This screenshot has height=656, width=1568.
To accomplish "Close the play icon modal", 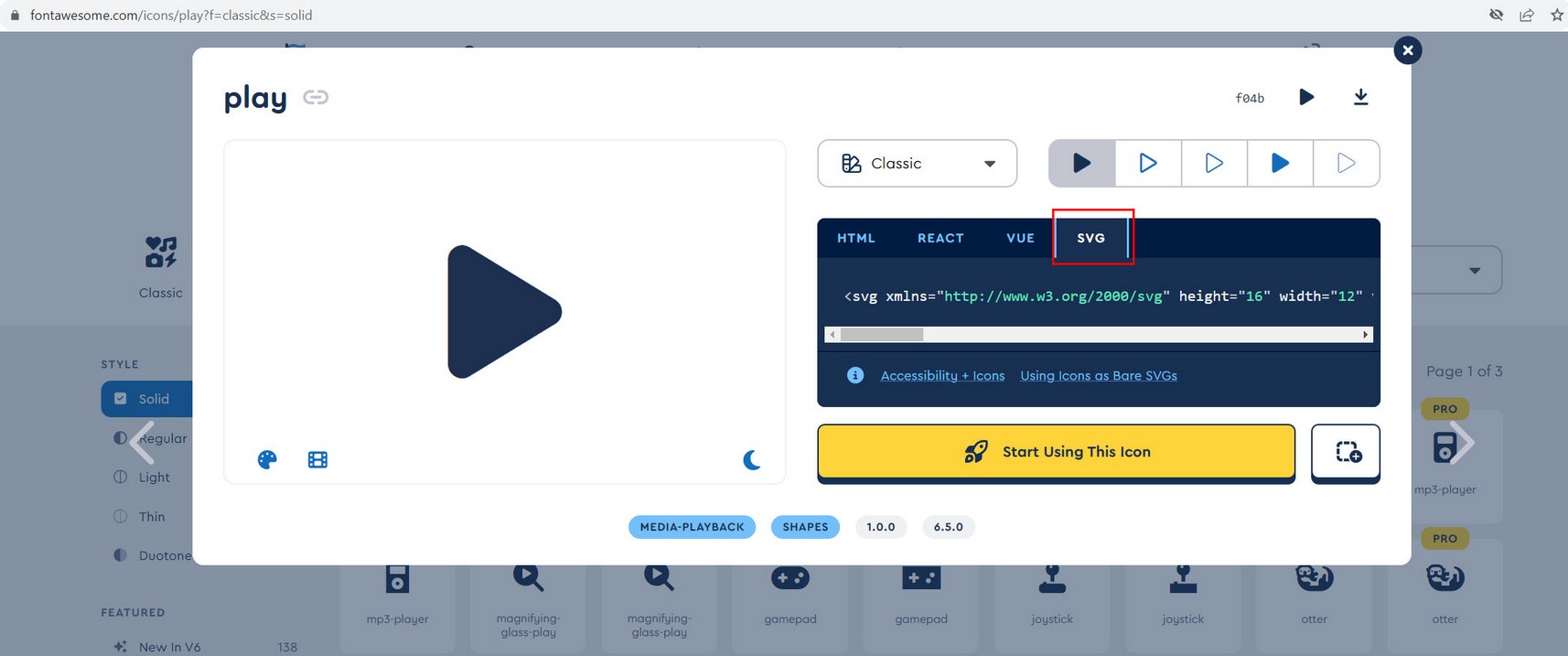I will coord(1408,50).
